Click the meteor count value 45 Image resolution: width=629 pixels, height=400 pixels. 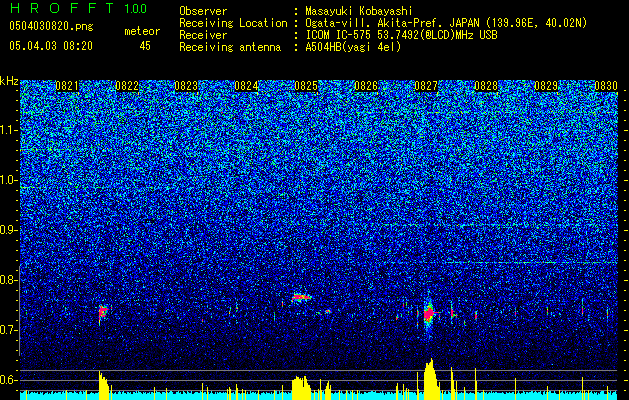(145, 46)
